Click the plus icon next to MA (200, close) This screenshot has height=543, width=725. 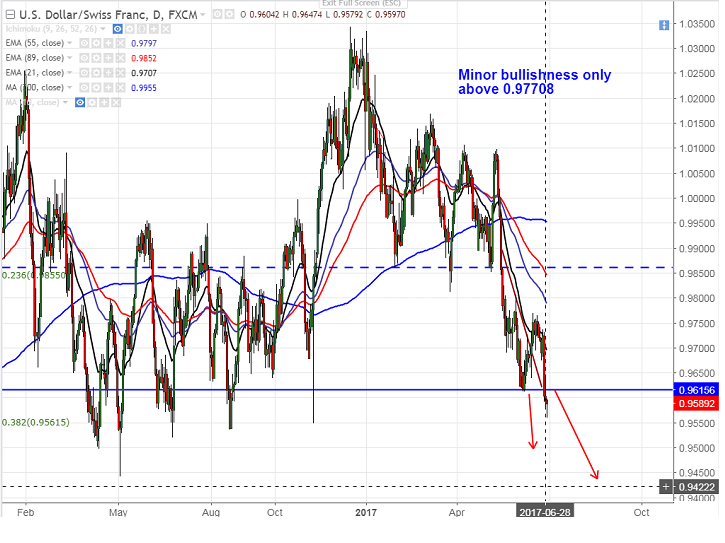pos(108,87)
